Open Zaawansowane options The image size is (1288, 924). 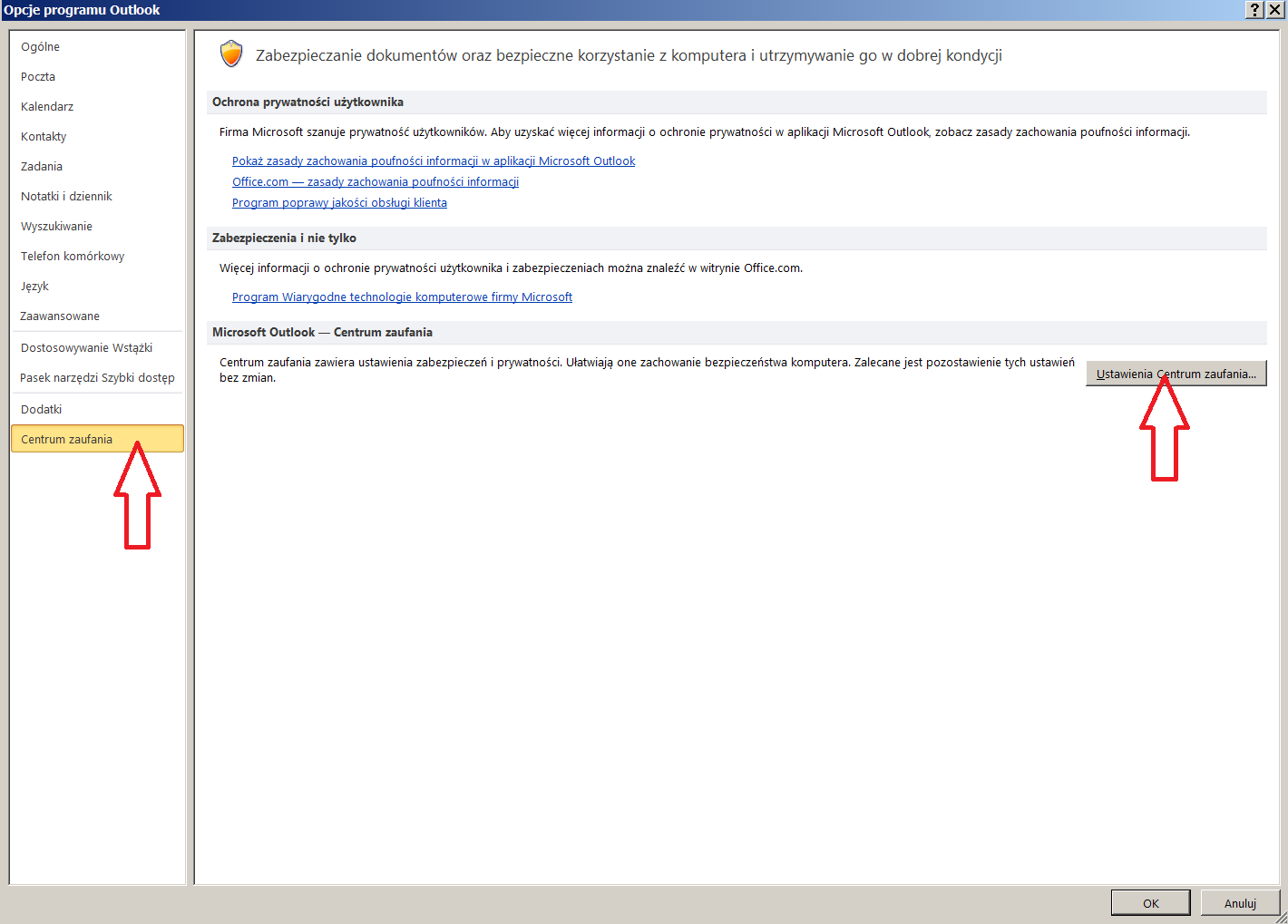point(97,316)
